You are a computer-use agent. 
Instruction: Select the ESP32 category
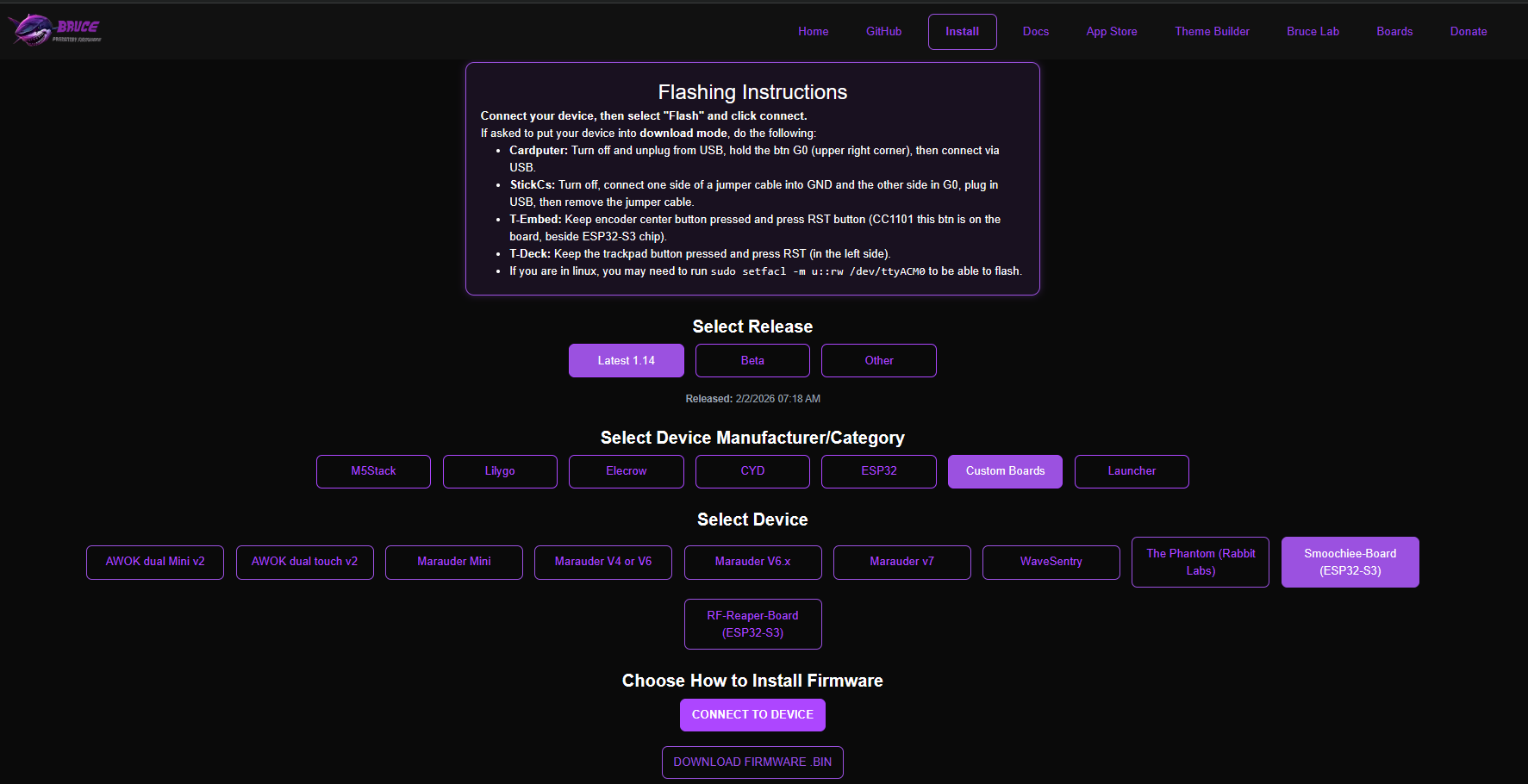click(879, 471)
